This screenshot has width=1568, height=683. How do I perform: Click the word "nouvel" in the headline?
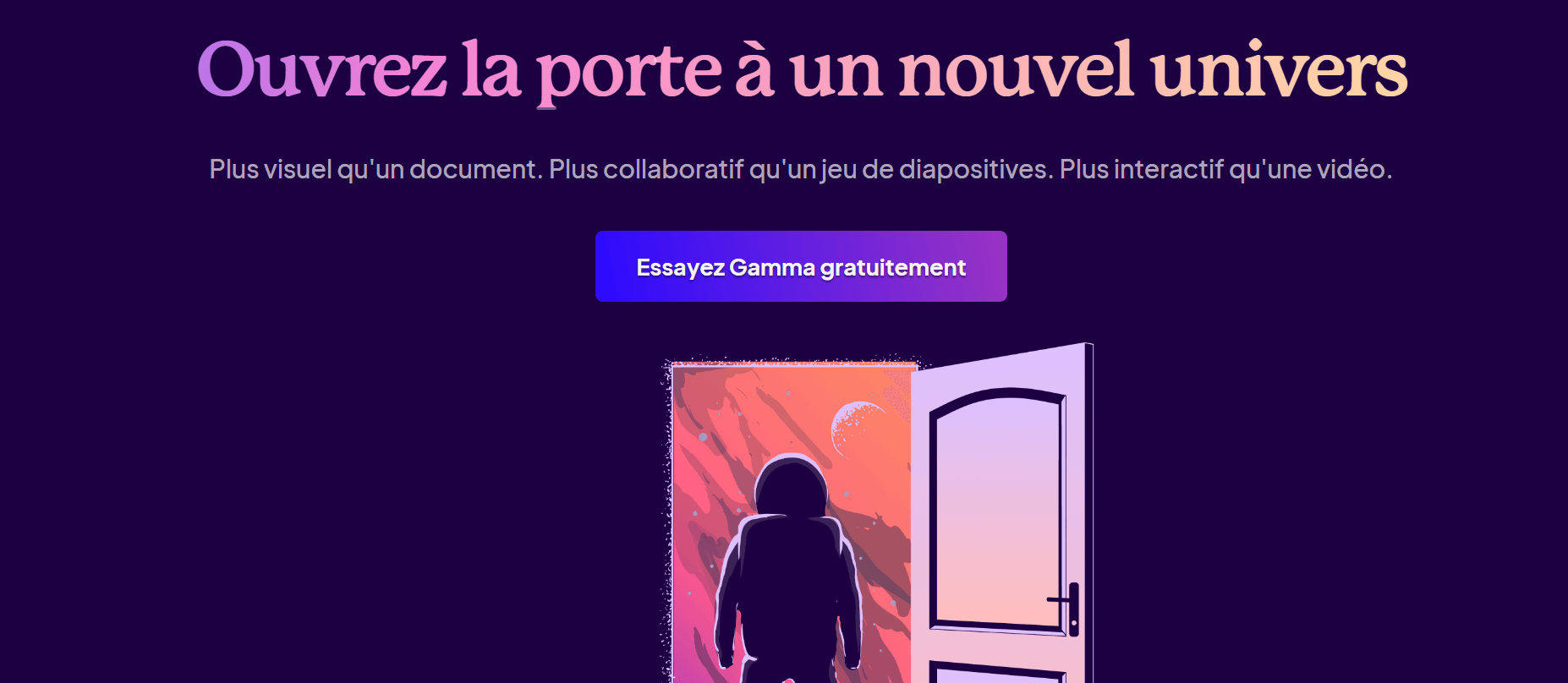(x=1015, y=68)
